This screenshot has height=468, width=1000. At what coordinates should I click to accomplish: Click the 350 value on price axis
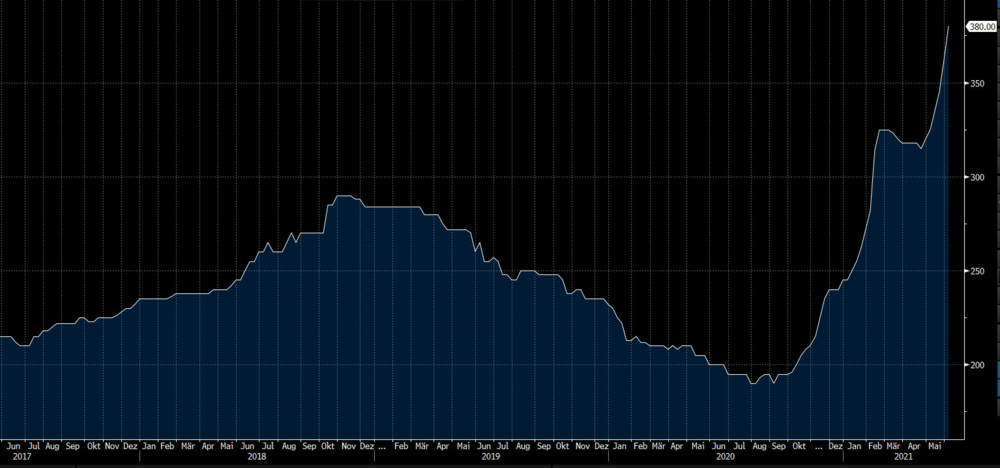(978, 84)
